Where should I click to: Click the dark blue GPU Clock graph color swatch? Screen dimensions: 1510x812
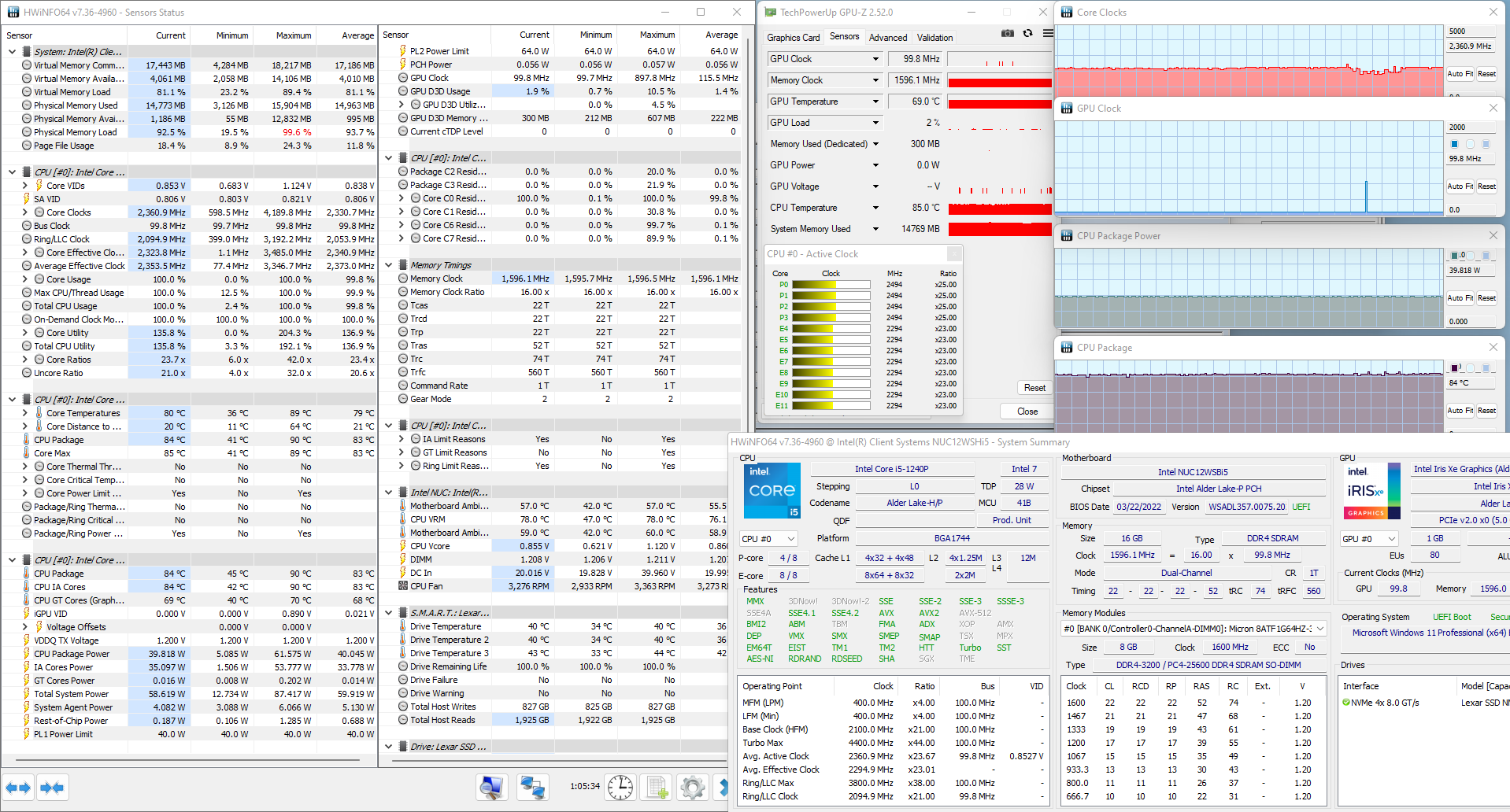(x=1454, y=144)
